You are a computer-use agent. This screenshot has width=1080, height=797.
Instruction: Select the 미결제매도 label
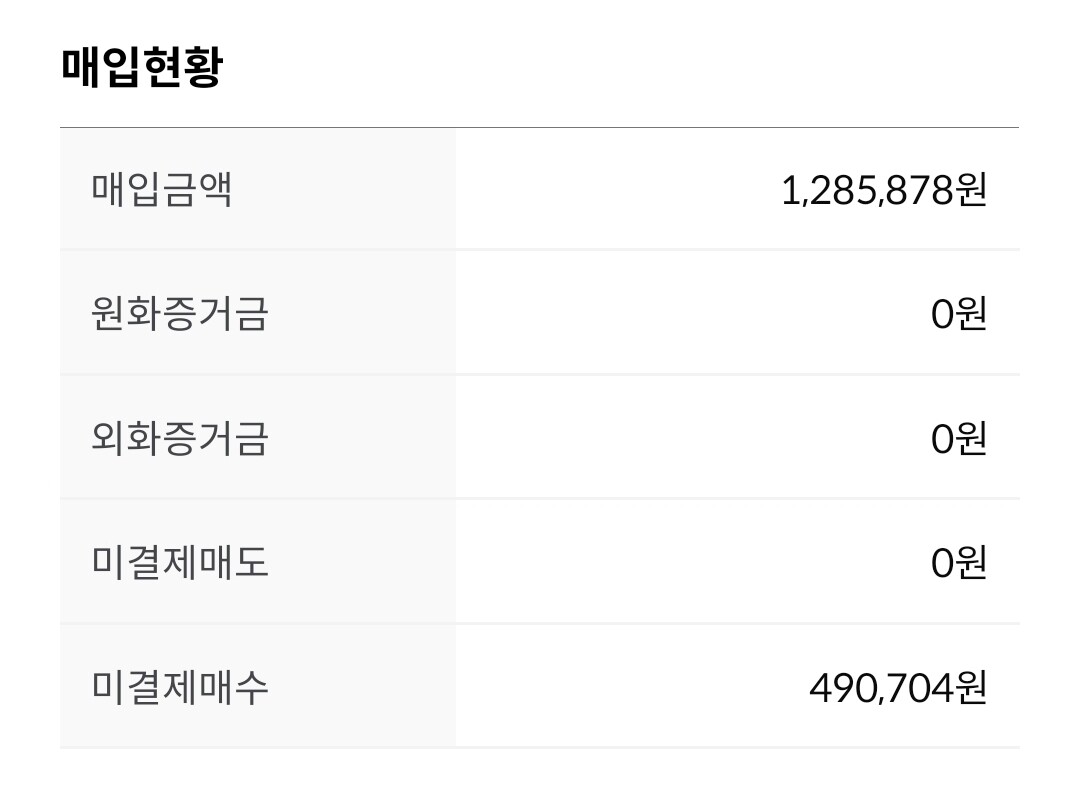pyautogui.click(x=180, y=562)
